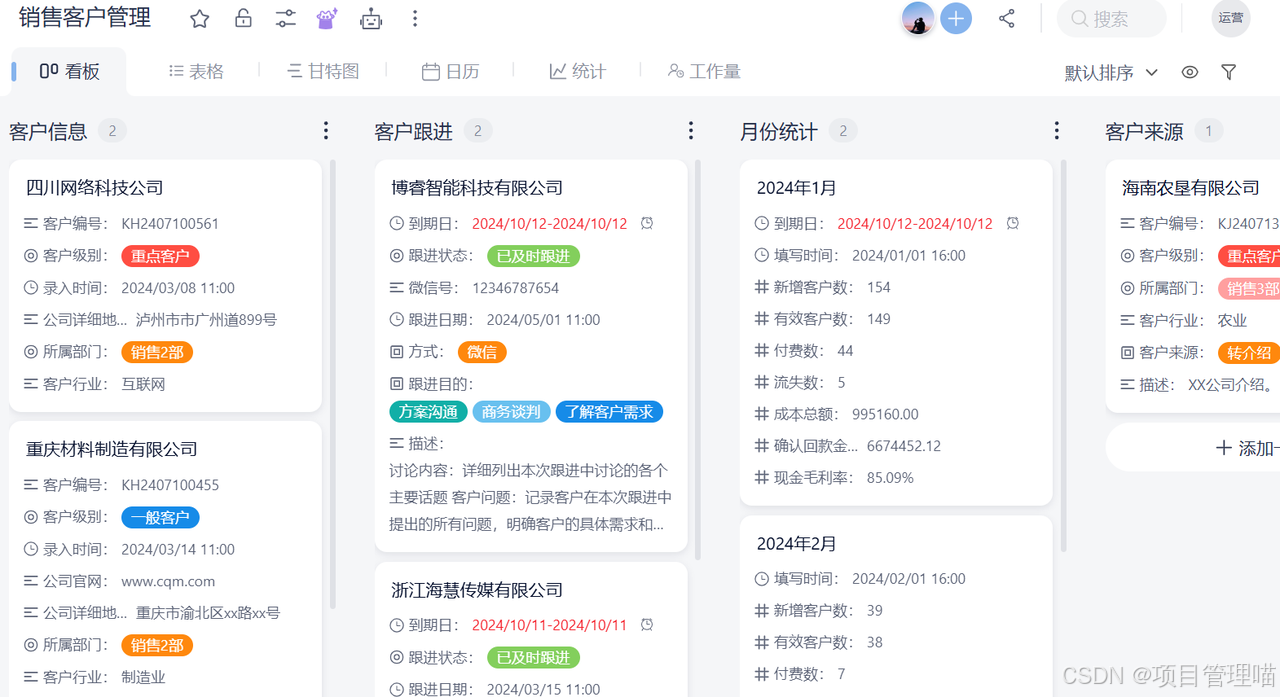The image size is (1280, 697).
Task: Click the red 重点客户 tag on 四川网络科技公司
Action: tap(160, 256)
